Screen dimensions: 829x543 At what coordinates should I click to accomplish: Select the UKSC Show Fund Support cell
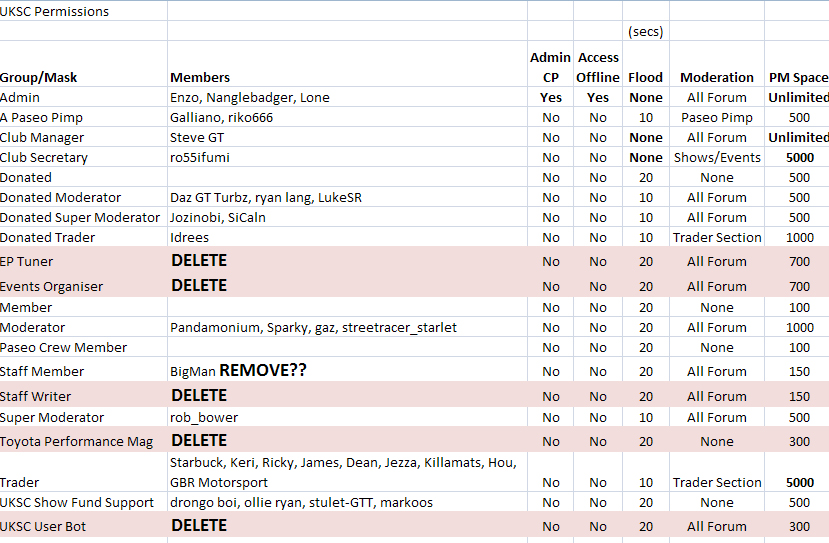(x=84, y=502)
